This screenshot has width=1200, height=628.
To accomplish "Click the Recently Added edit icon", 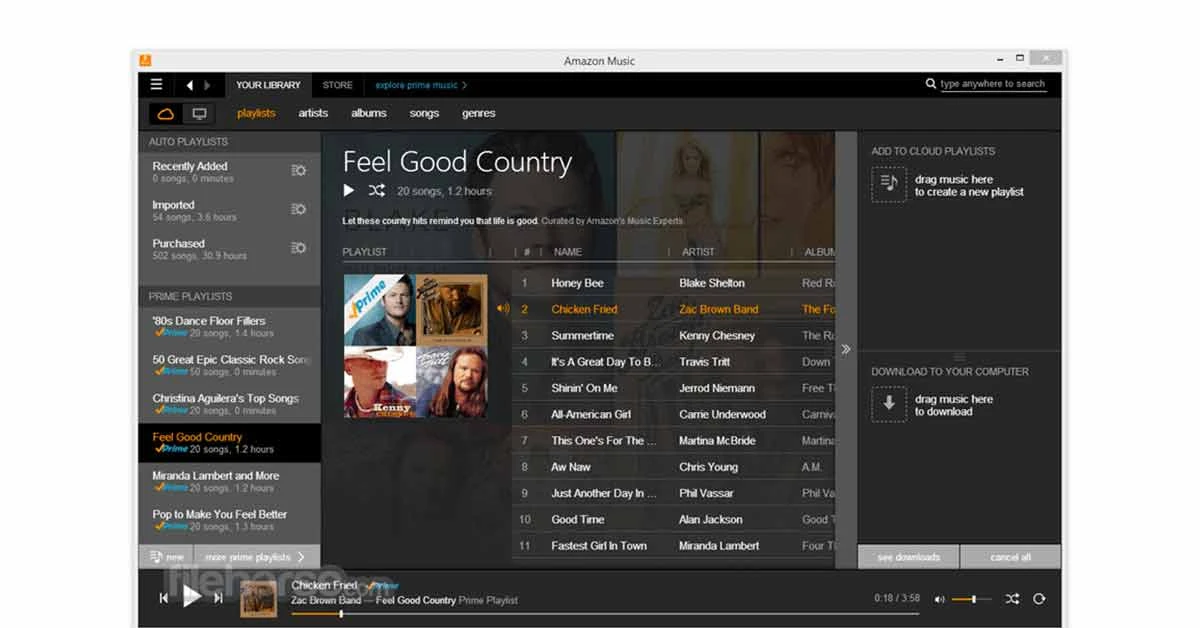I will pos(298,170).
